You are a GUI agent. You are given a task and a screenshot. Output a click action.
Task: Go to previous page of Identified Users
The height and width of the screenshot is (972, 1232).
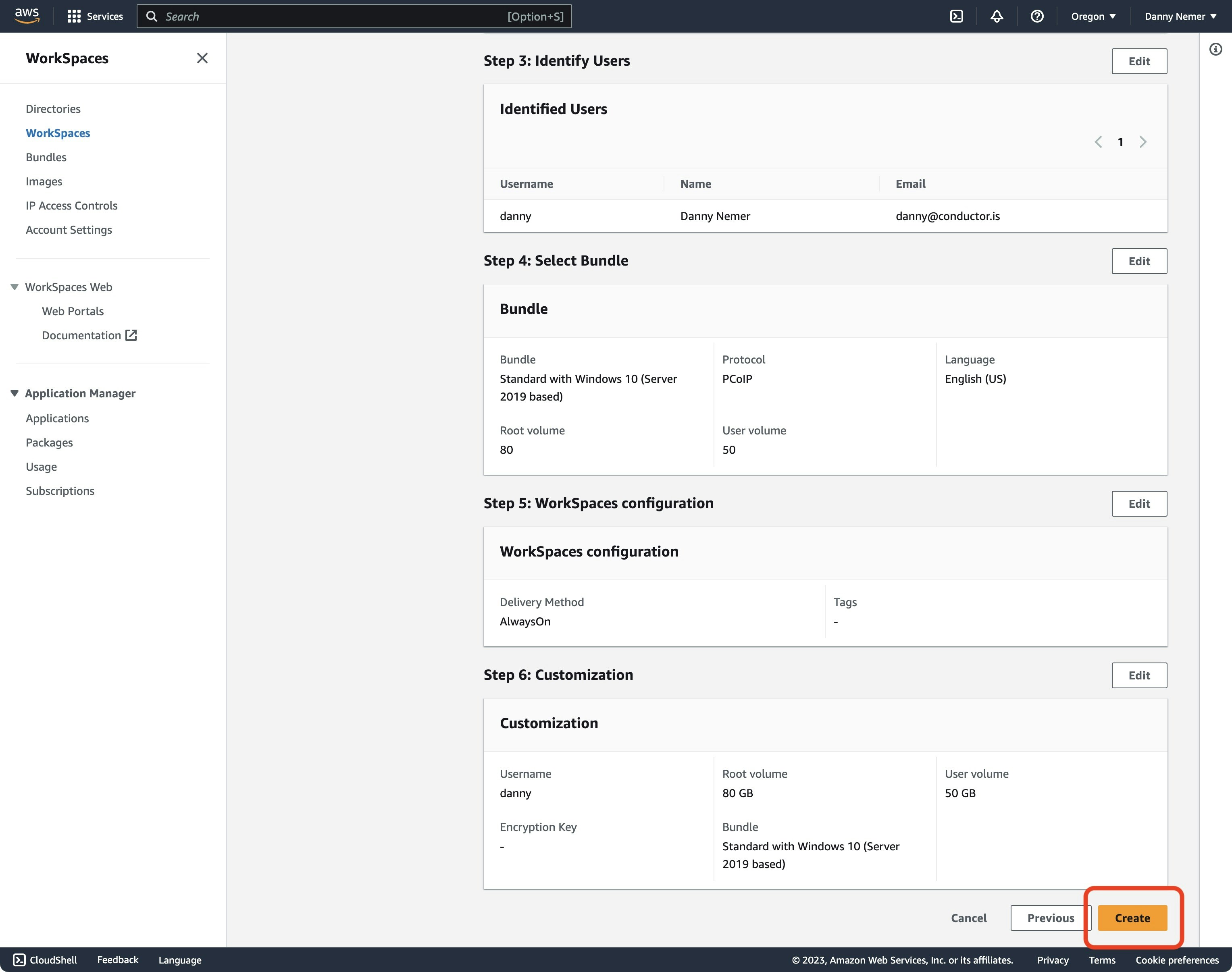pyautogui.click(x=1098, y=142)
